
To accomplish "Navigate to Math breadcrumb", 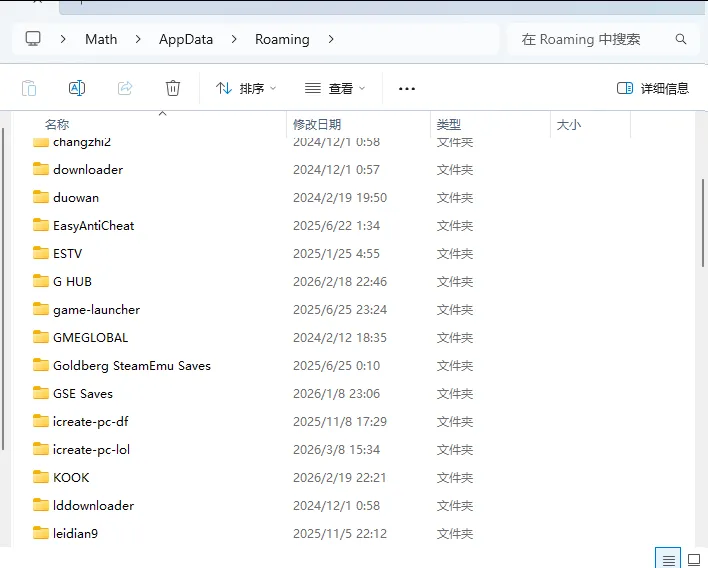I will tap(101, 39).
